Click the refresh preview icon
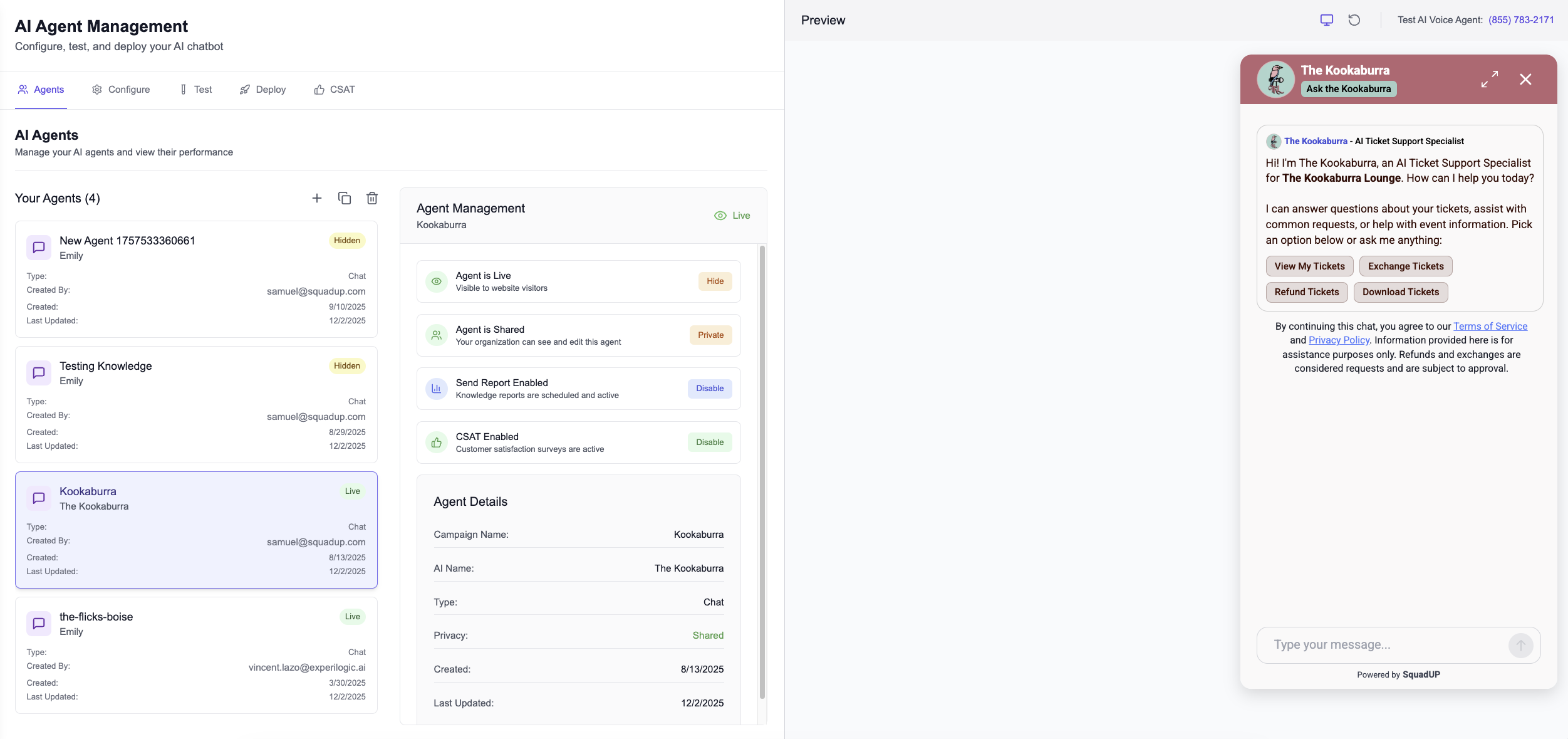The height and width of the screenshot is (739, 1568). [1354, 20]
